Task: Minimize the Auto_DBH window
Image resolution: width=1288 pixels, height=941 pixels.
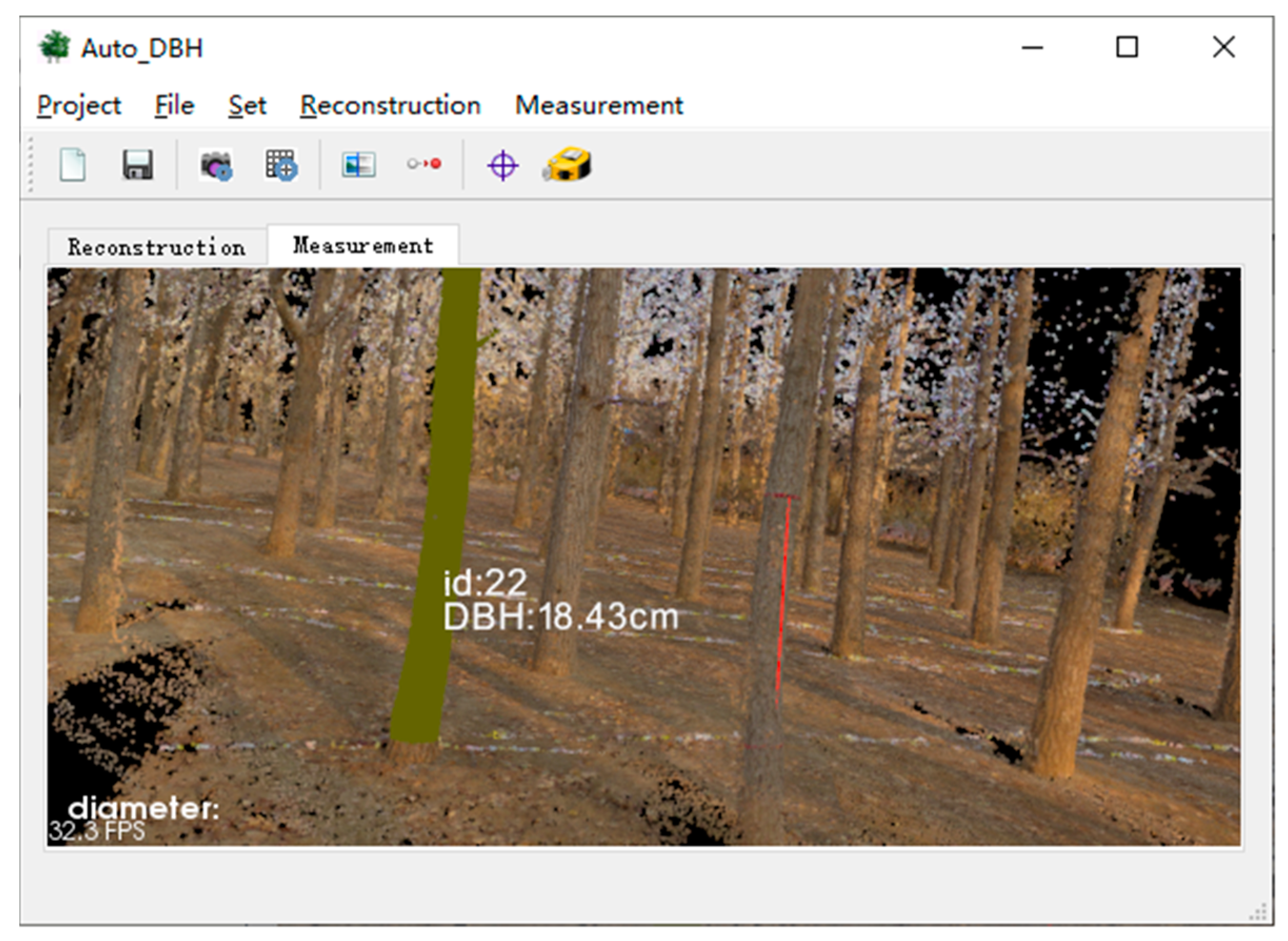Action: pos(1032,48)
